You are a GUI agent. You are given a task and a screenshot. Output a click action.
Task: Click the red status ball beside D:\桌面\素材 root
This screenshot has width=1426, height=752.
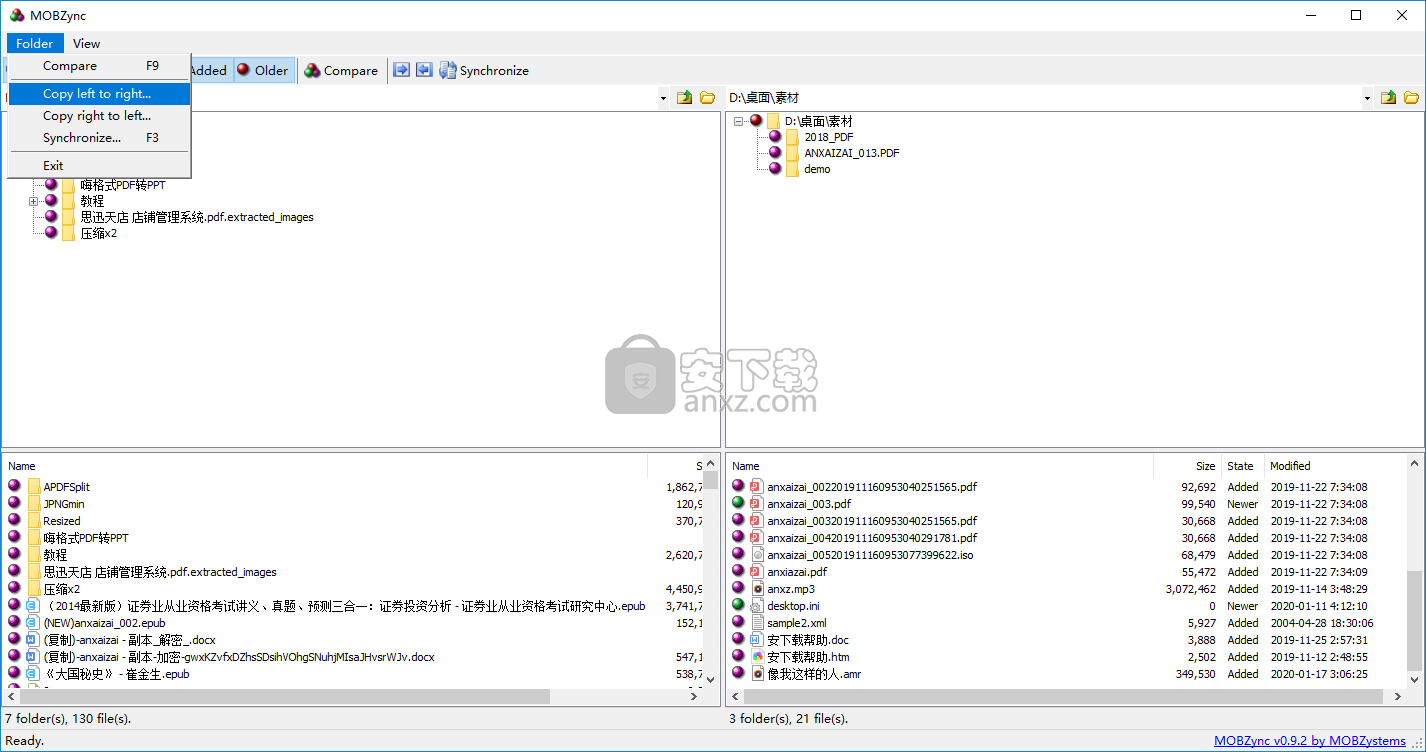[x=756, y=120]
